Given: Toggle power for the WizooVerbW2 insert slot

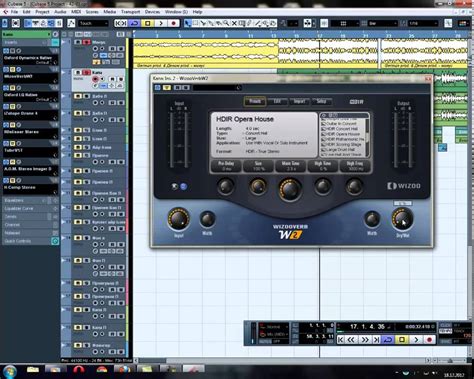Looking at the screenshot, I should tap(6, 69).
